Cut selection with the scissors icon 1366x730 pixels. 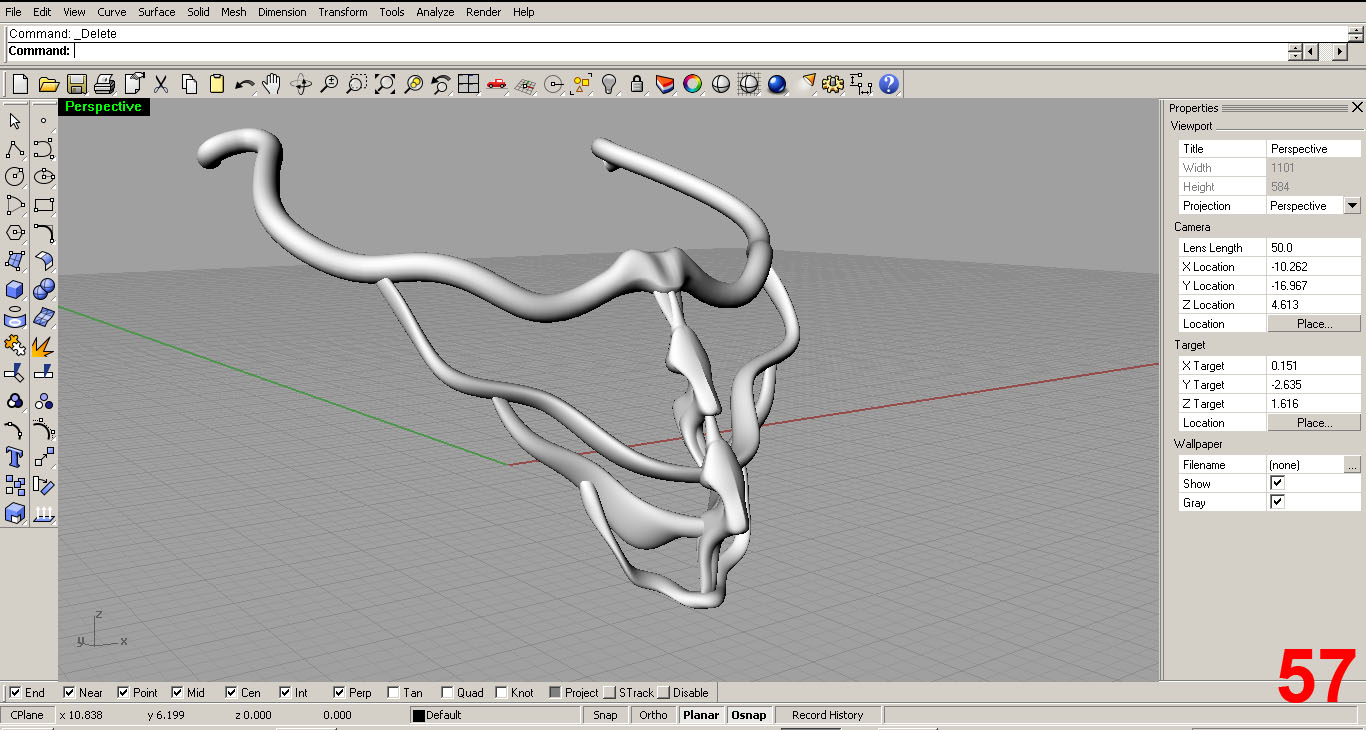pos(161,85)
